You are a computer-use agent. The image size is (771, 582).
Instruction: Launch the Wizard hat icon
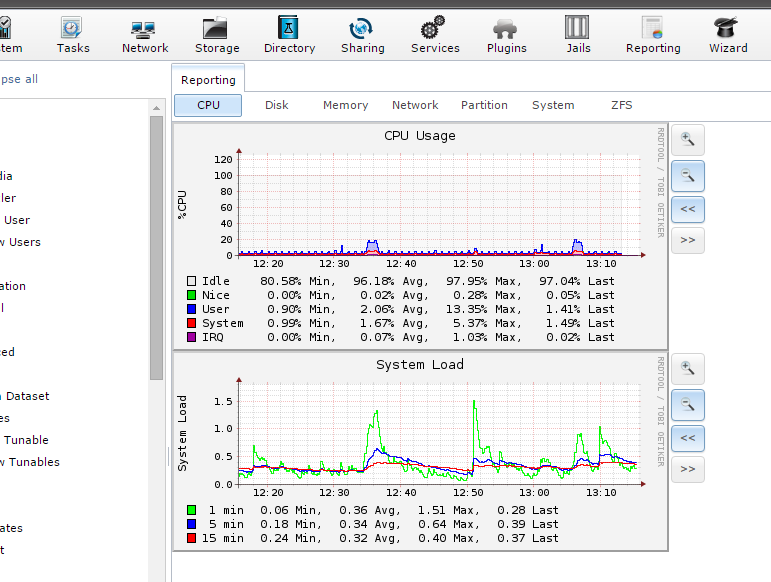tap(728, 34)
